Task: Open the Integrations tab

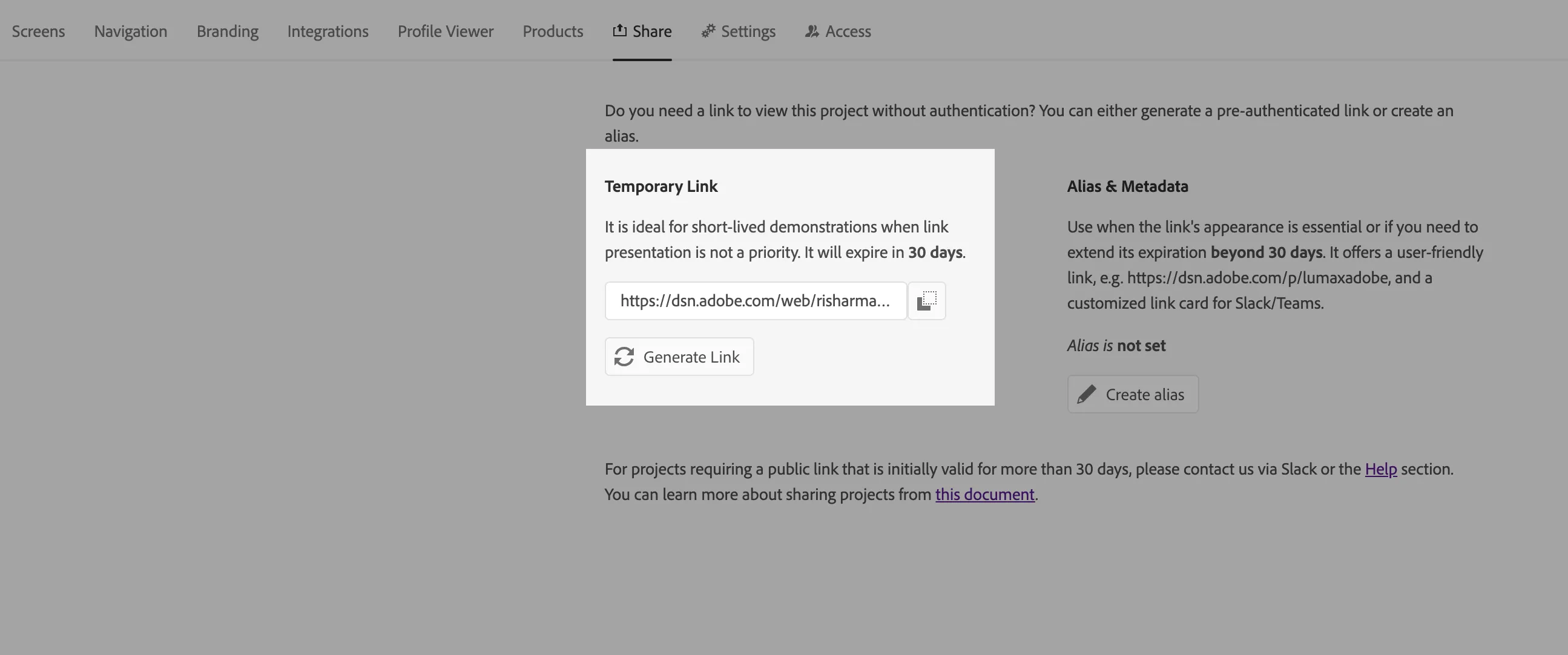Action: click(x=328, y=31)
